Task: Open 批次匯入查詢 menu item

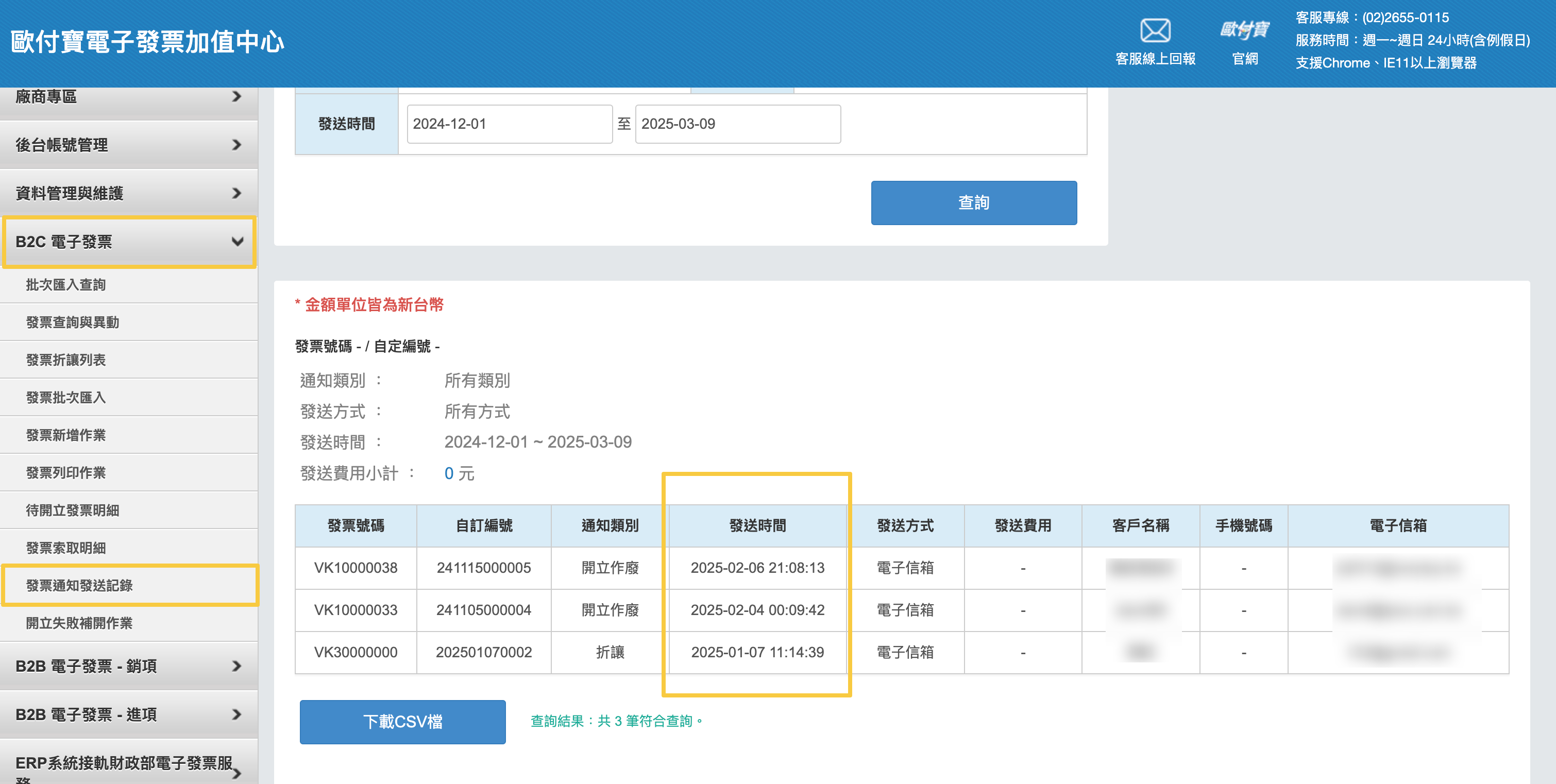Action: coord(129,284)
